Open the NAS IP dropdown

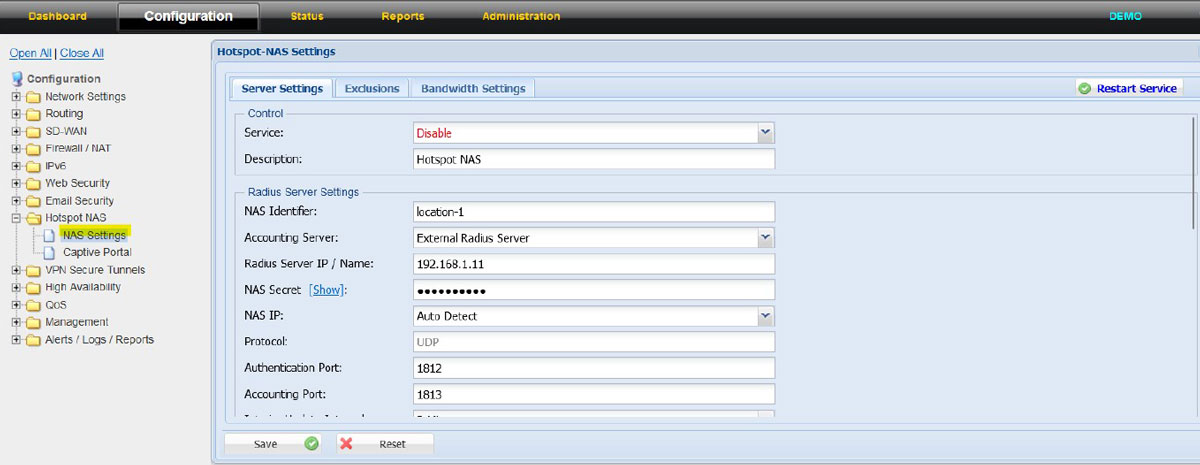coord(765,316)
